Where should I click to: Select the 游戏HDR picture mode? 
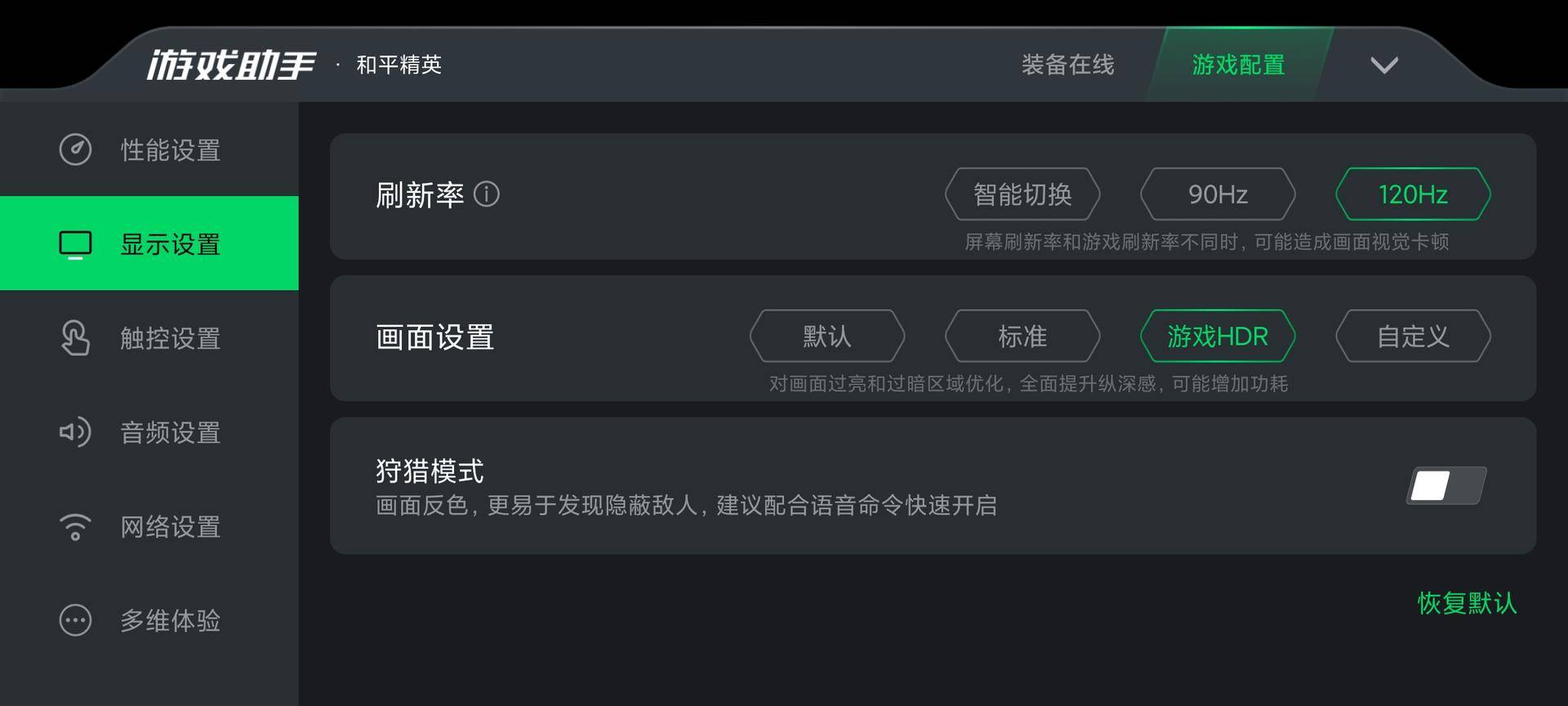1217,336
